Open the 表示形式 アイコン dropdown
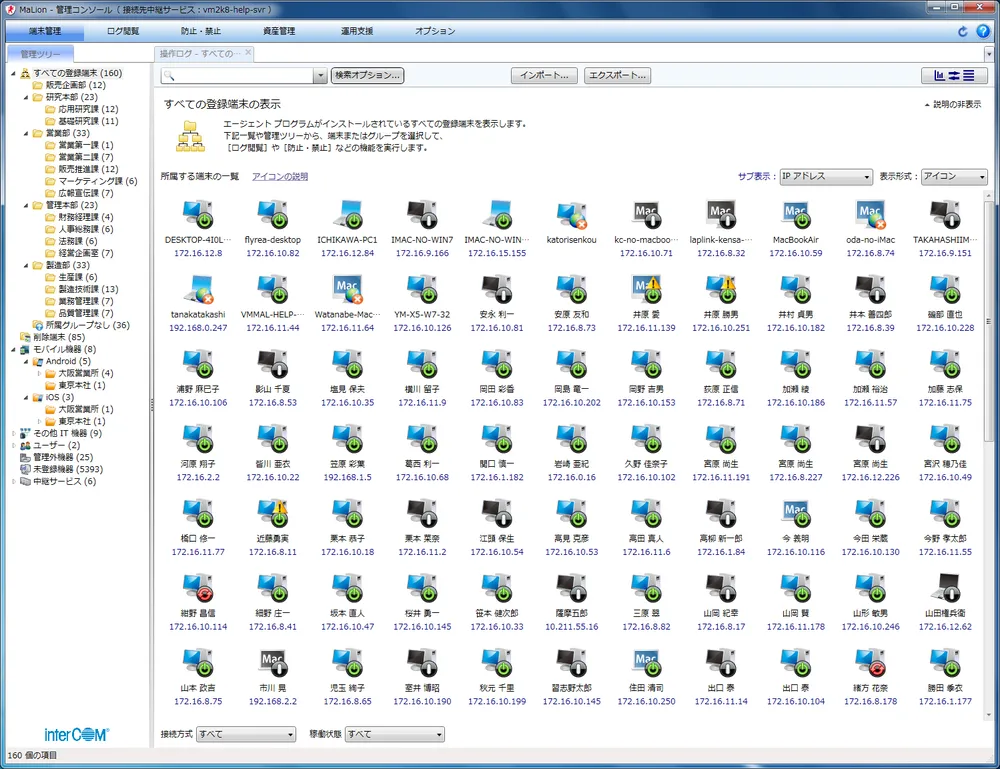1000x769 pixels. (x=954, y=177)
